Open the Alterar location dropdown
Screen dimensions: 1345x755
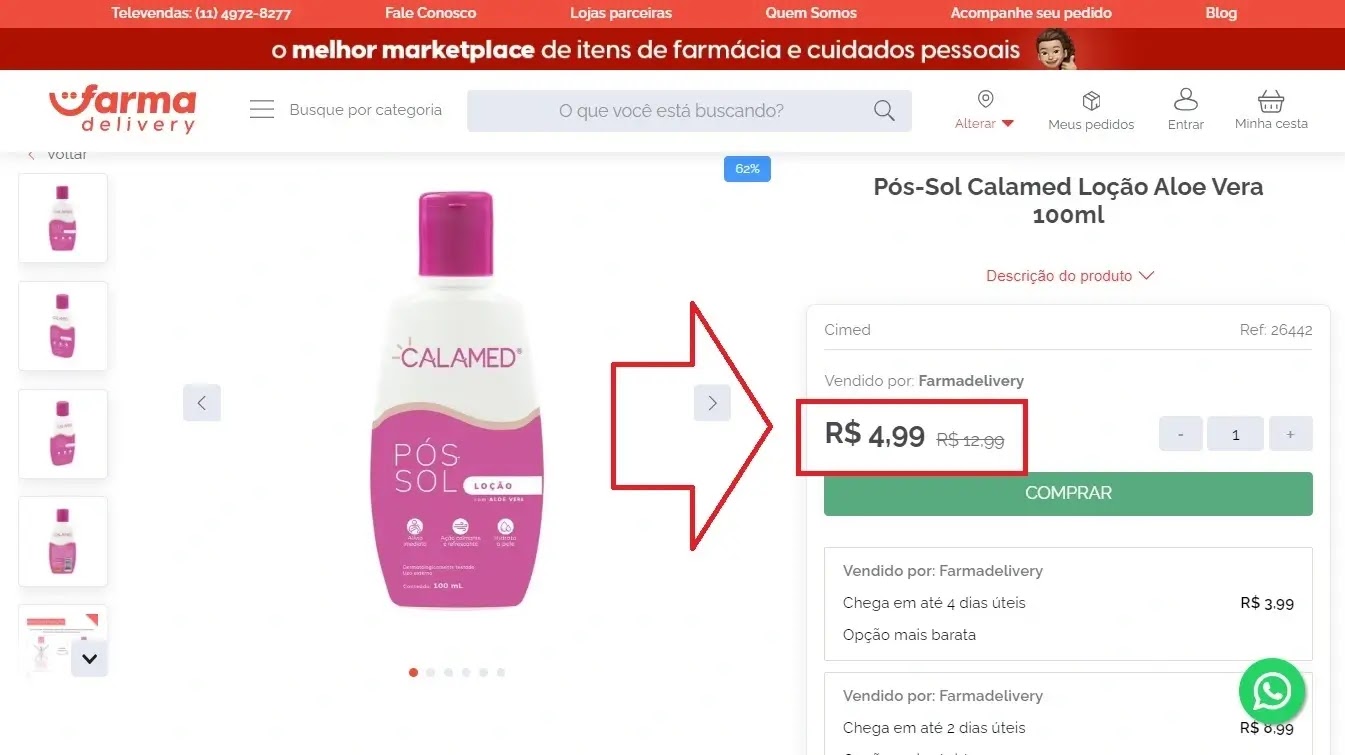pyautogui.click(x=985, y=124)
